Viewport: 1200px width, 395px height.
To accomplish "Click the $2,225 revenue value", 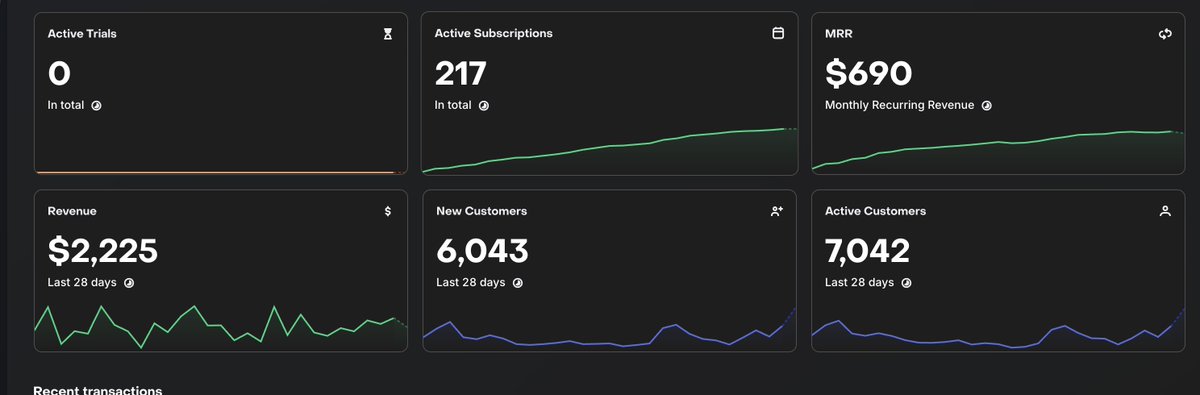I will 103,251.
